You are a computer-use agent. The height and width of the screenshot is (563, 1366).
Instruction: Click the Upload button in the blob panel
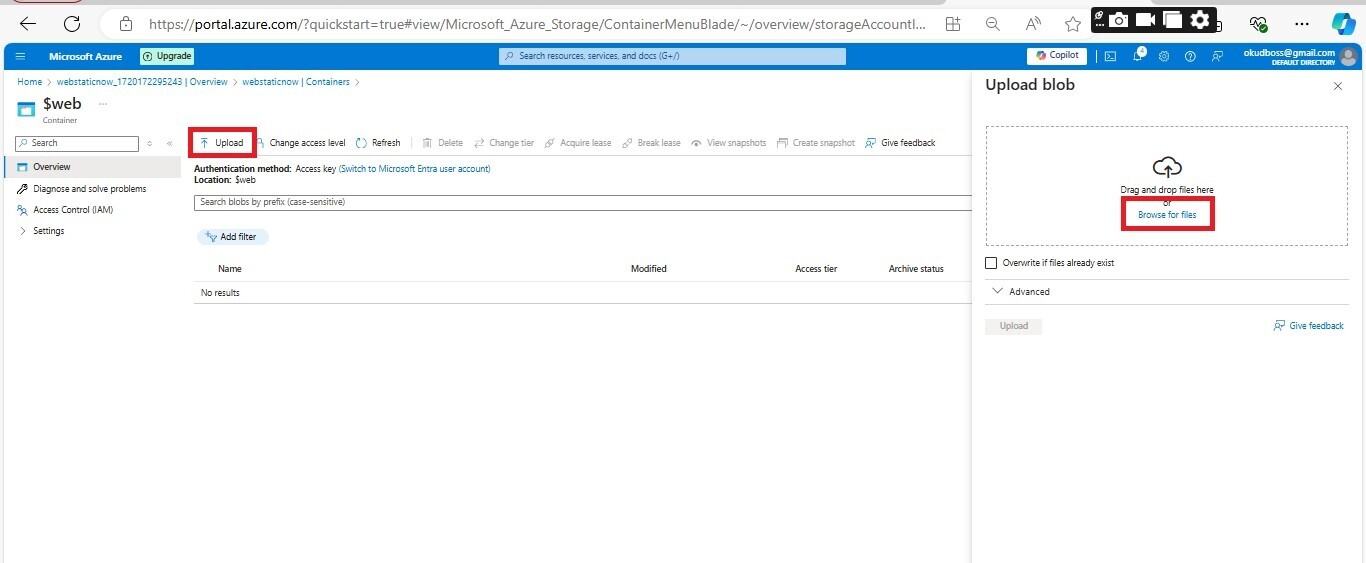[1014, 326]
